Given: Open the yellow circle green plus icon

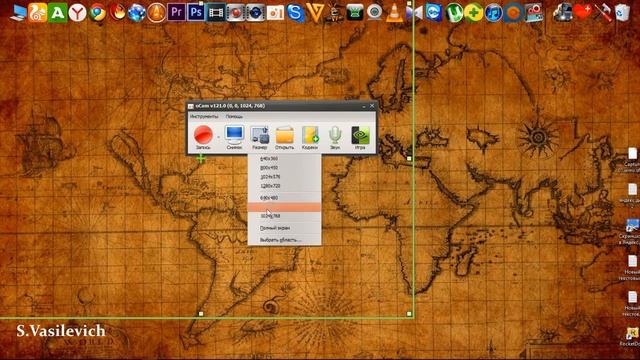Looking at the screenshot, I should click(473, 13).
